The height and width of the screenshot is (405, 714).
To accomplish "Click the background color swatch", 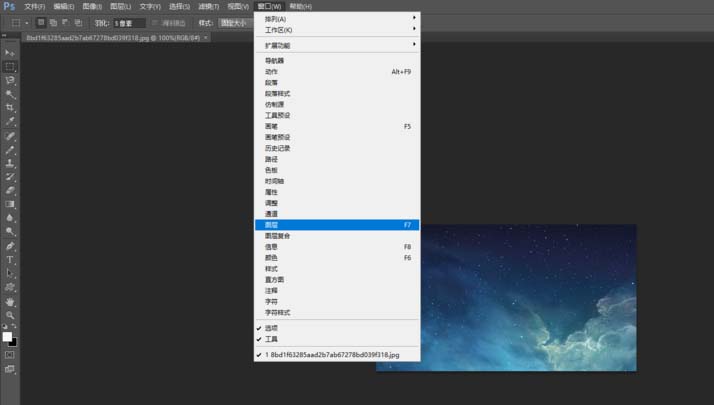I will pos(14,343).
